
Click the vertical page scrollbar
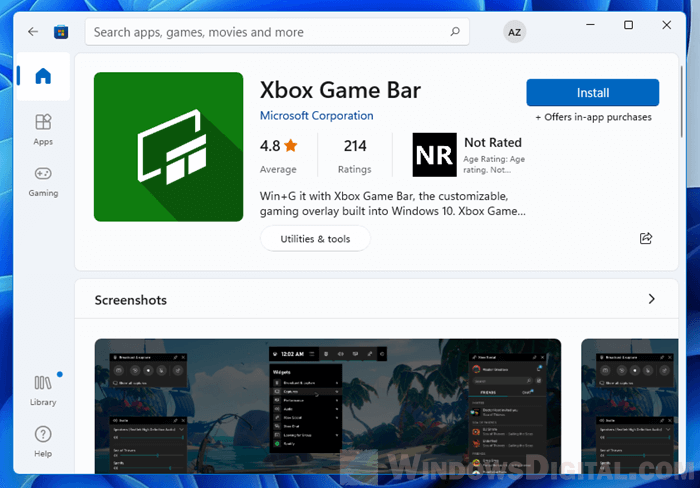[681, 102]
